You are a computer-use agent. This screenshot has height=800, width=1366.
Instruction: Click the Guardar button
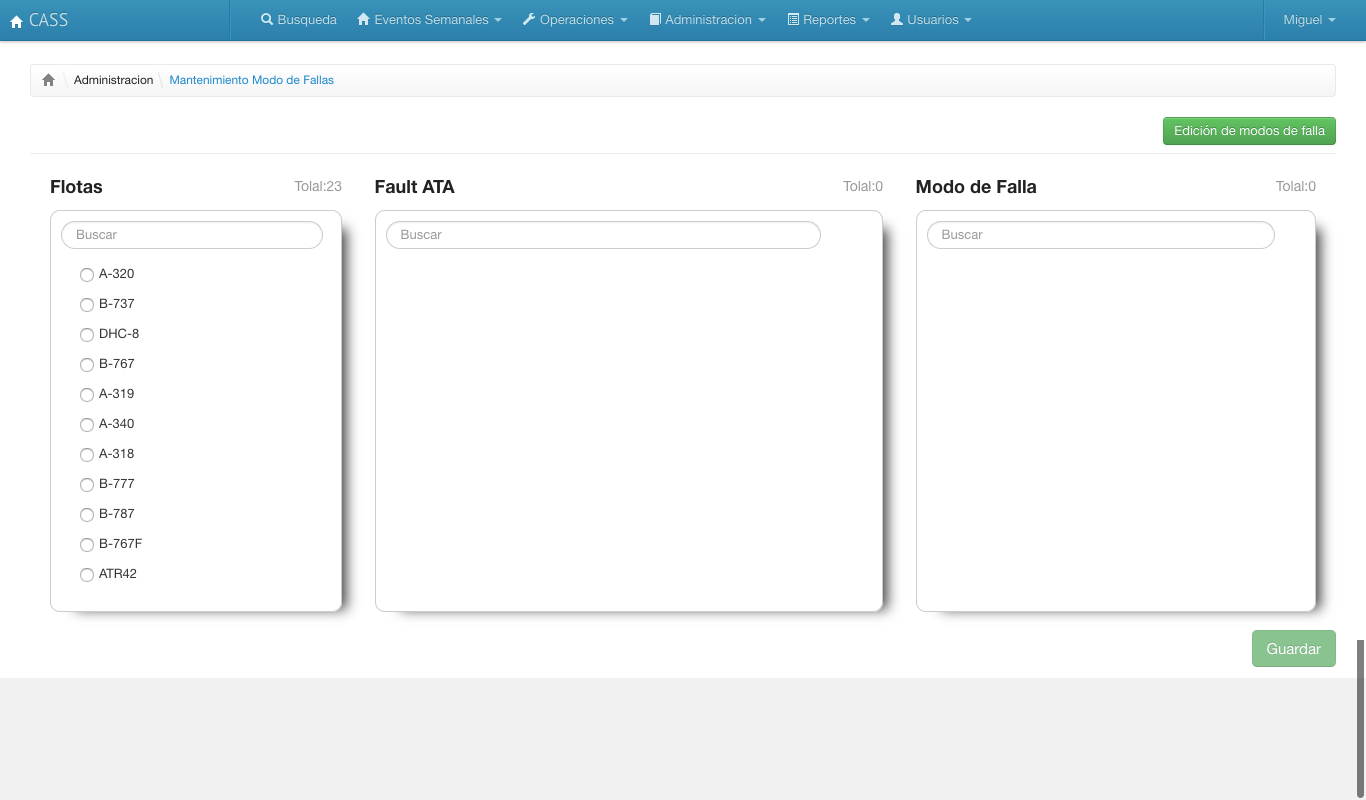tap(1294, 649)
